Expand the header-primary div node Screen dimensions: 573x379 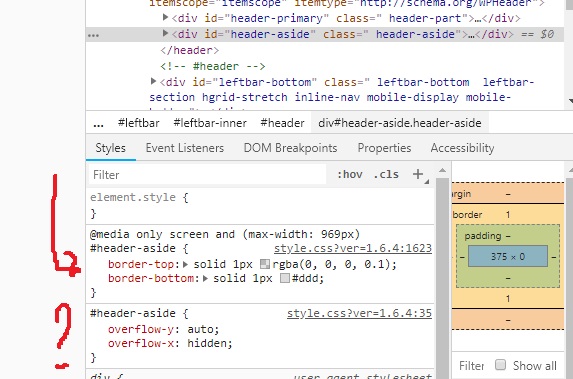click(165, 17)
